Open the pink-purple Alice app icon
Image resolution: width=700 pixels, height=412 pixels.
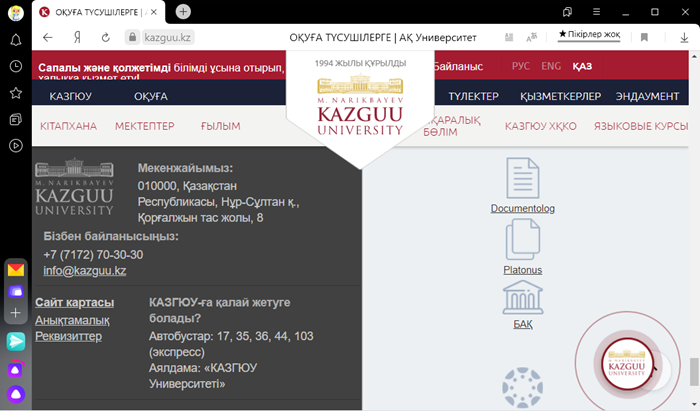coord(16,369)
